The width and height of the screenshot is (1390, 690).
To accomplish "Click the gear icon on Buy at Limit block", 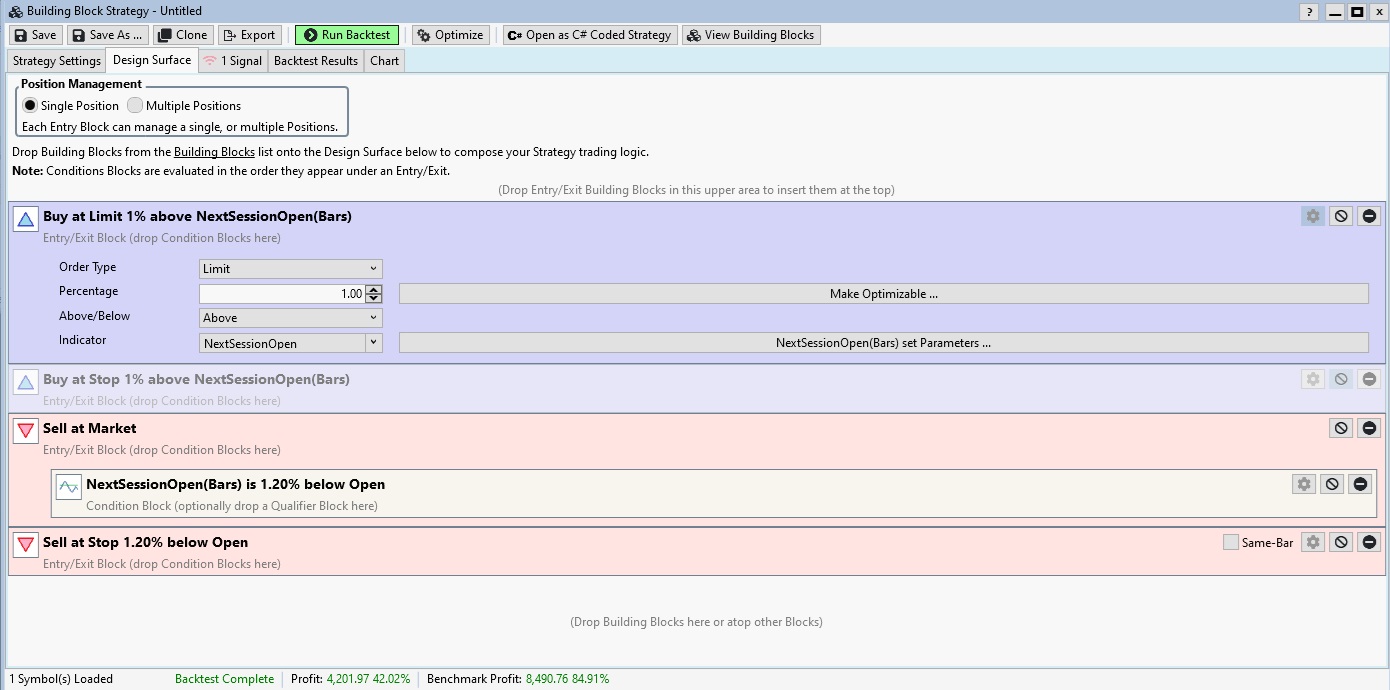I will pyautogui.click(x=1312, y=216).
